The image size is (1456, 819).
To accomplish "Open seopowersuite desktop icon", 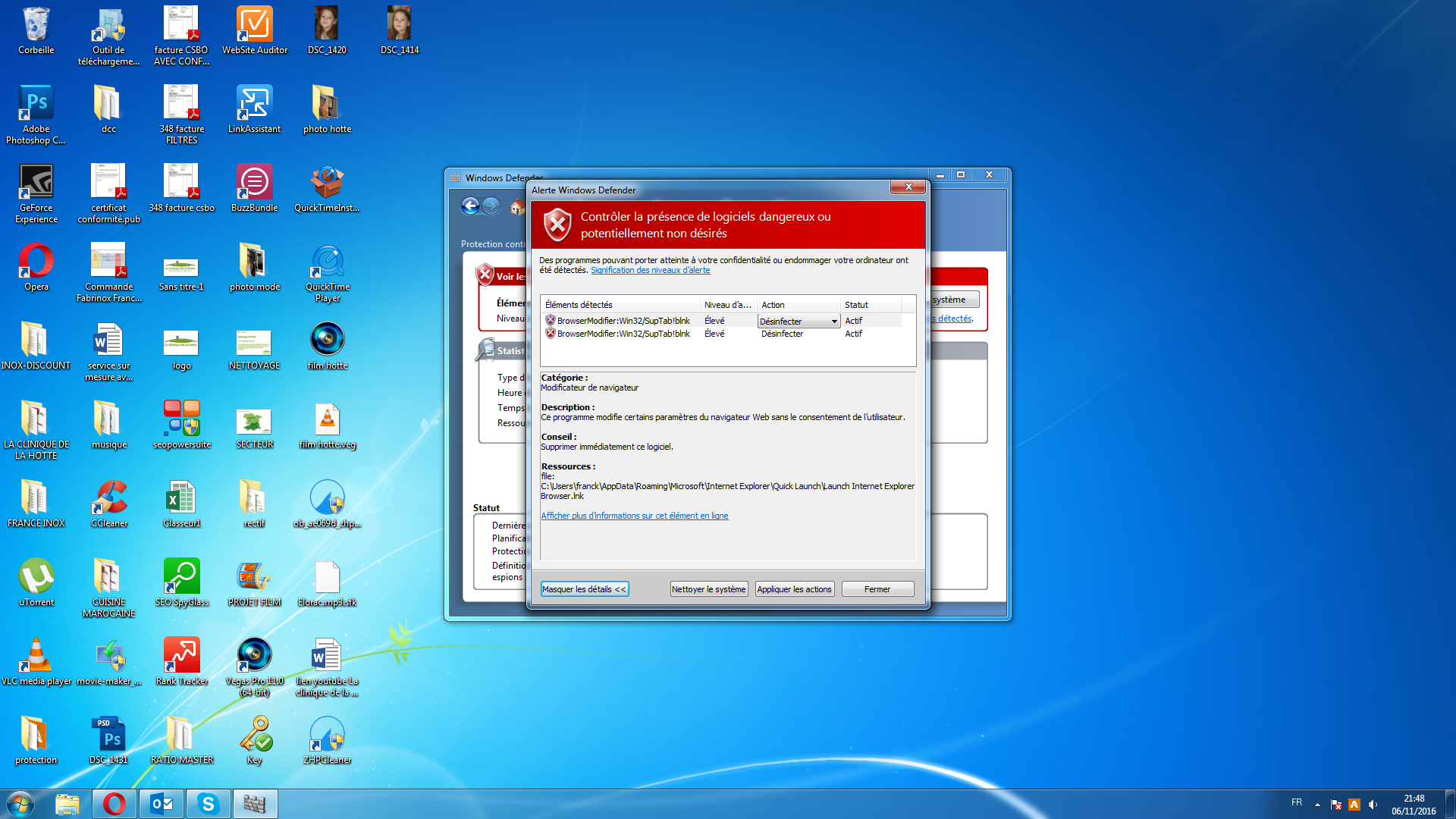I will click(181, 425).
